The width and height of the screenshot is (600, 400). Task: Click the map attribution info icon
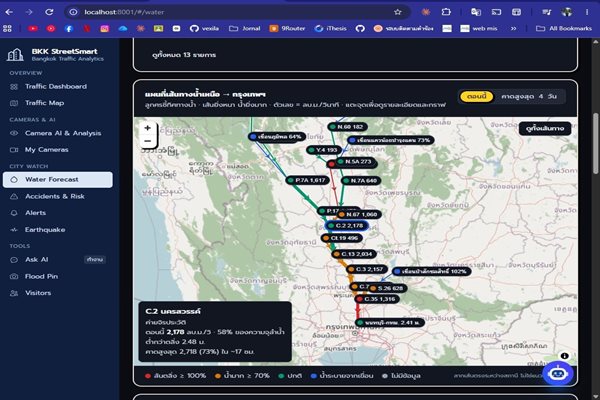[x=564, y=356]
